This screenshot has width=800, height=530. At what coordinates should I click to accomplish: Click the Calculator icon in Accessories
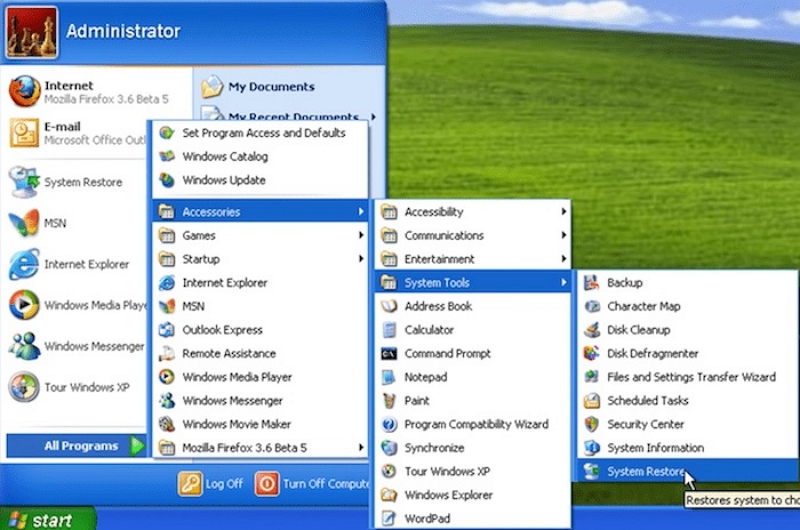389,330
